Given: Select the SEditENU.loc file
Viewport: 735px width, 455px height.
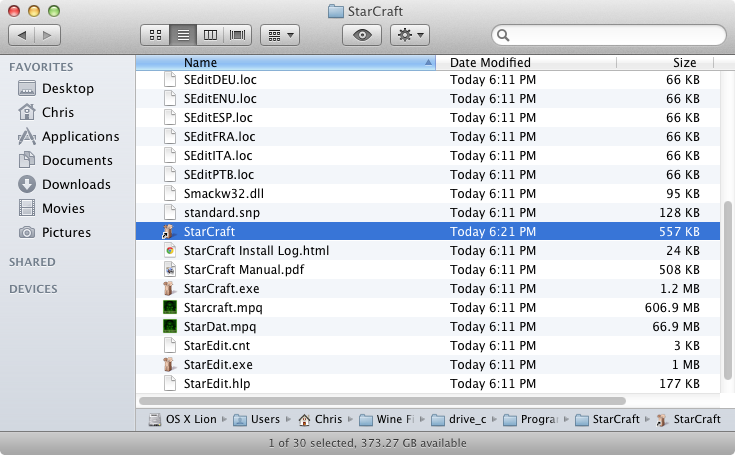Looking at the screenshot, I should click(x=428, y=98).
